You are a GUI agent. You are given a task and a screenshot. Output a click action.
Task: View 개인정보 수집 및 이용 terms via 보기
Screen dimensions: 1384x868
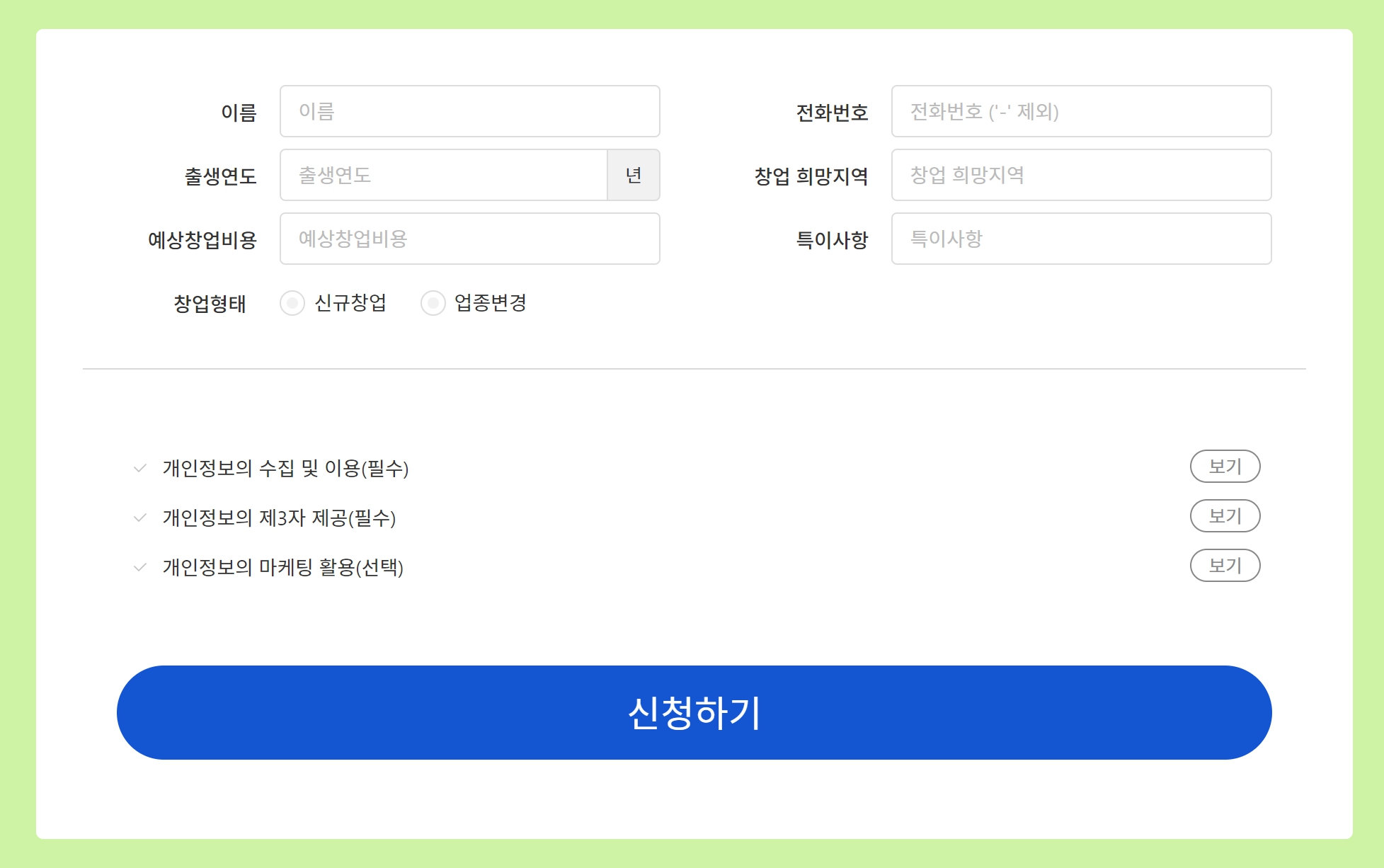1225,467
